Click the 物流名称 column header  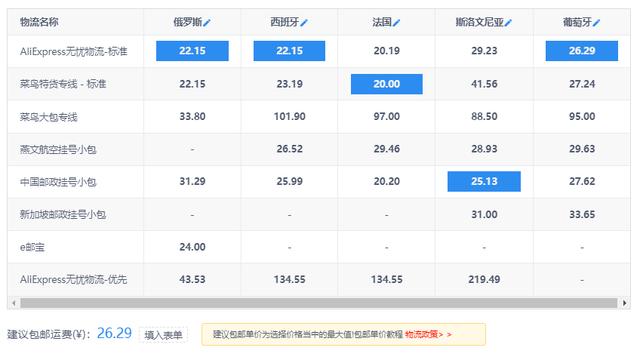[x=39, y=22]
